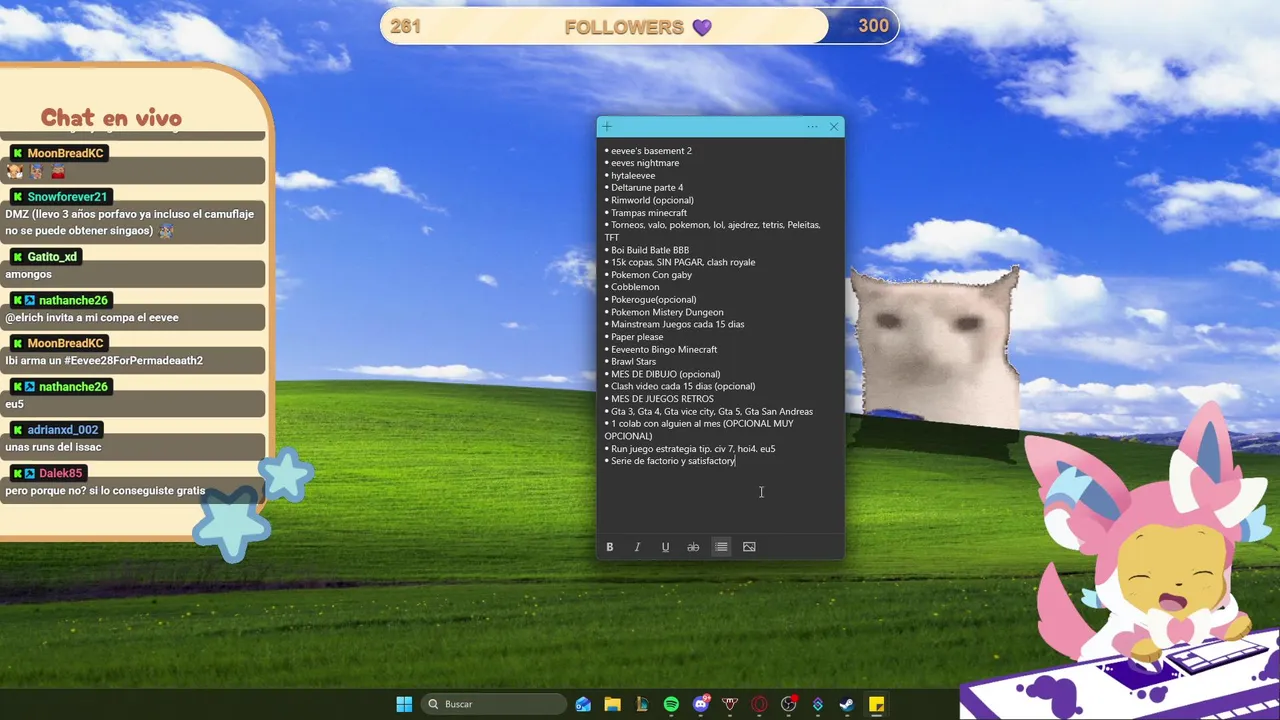Click note line 'Brawl Stars'
The image size is (1280, 720).
pos(633,362)
